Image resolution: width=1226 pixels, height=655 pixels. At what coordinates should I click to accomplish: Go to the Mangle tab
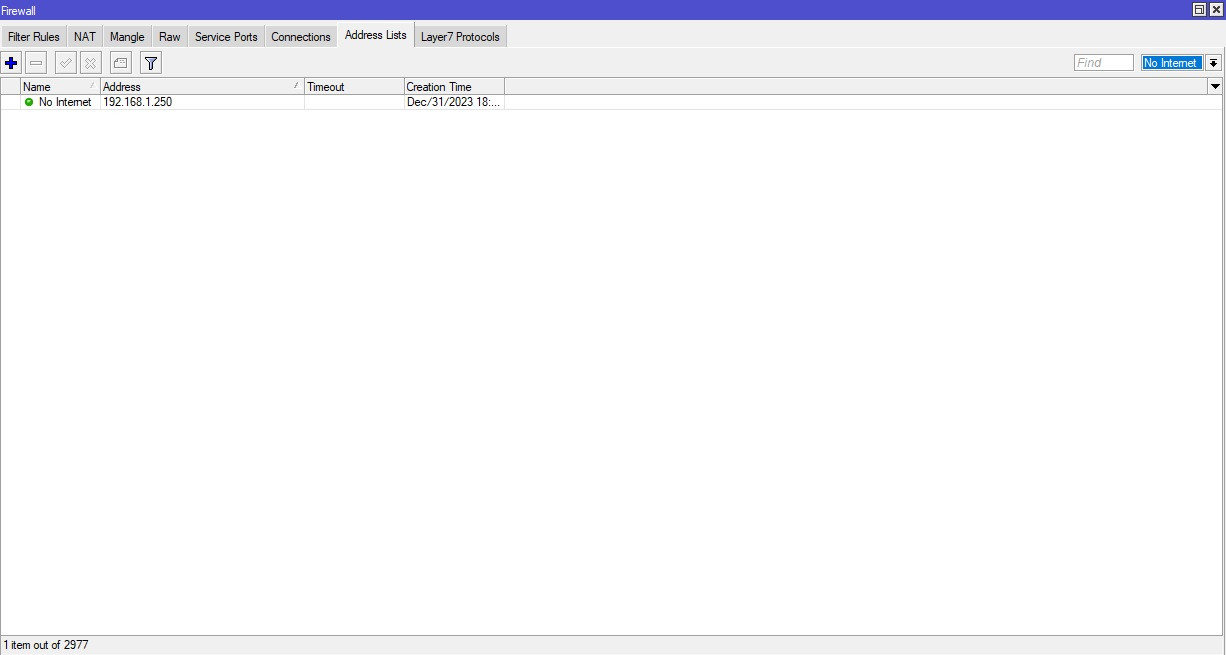click(127, 37)
